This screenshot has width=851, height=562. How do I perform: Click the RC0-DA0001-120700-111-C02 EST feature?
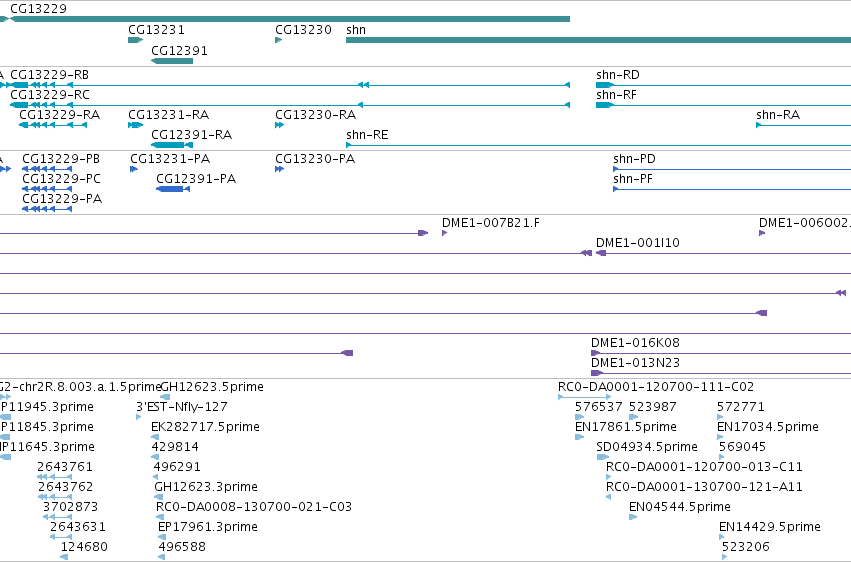tap(585, 397)
